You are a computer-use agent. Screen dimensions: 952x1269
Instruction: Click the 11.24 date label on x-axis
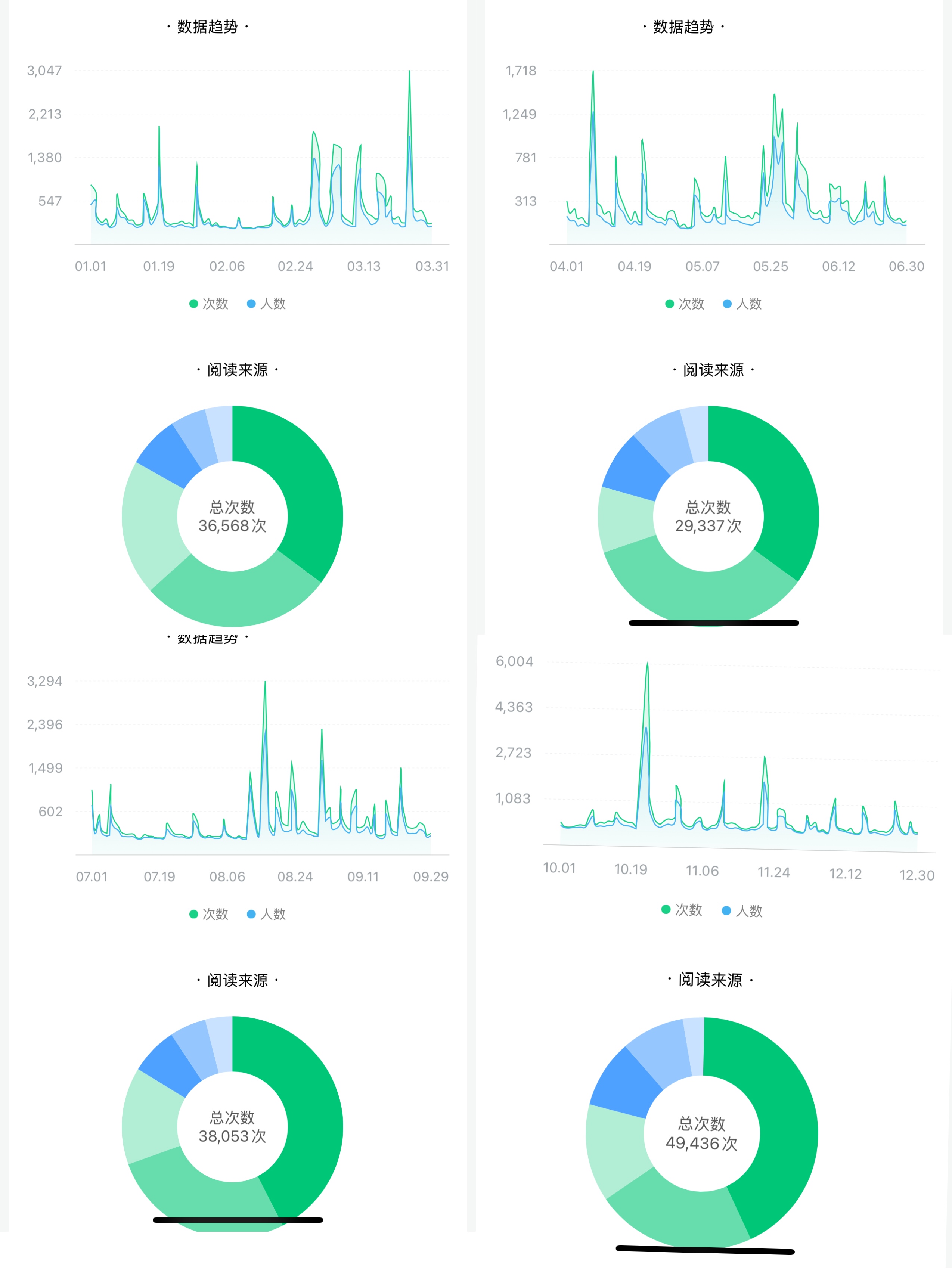pos(773,872)
